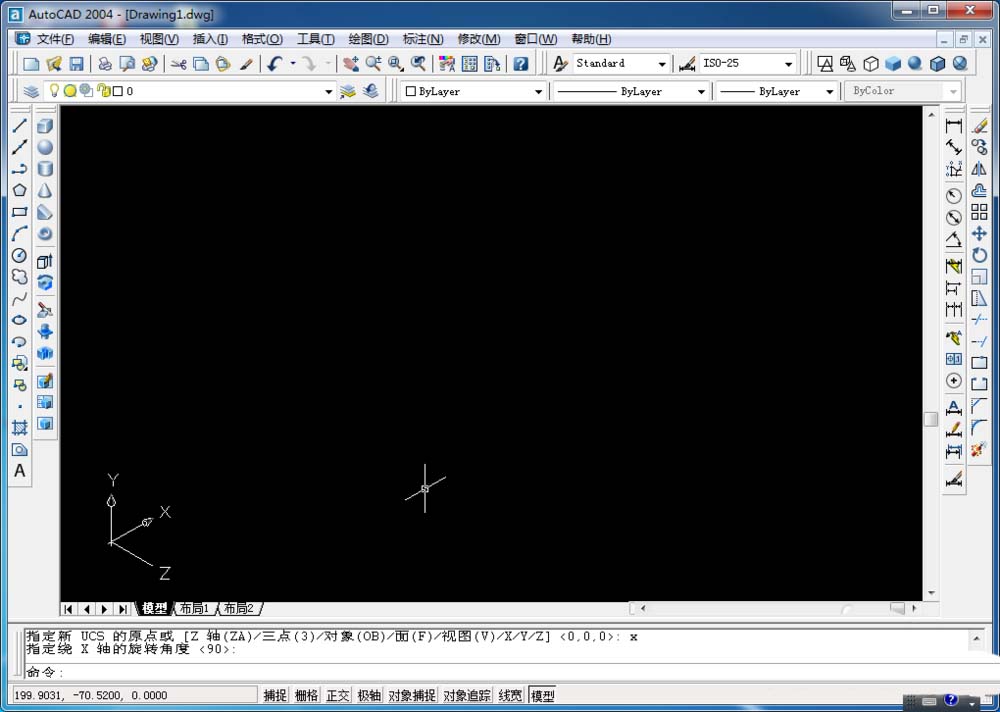Create a solid Wedge
1000x712 pixels.
pos(45,212)
